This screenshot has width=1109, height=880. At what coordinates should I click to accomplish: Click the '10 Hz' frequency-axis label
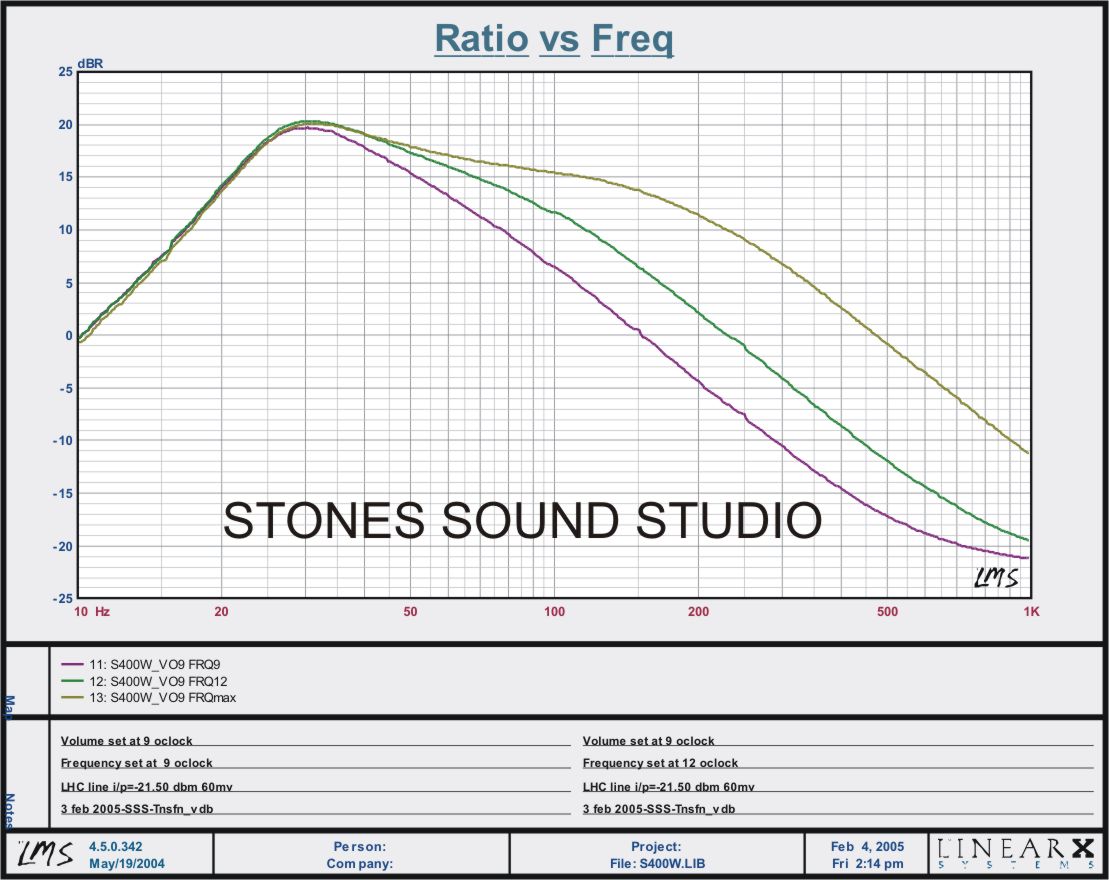(92, 611)
